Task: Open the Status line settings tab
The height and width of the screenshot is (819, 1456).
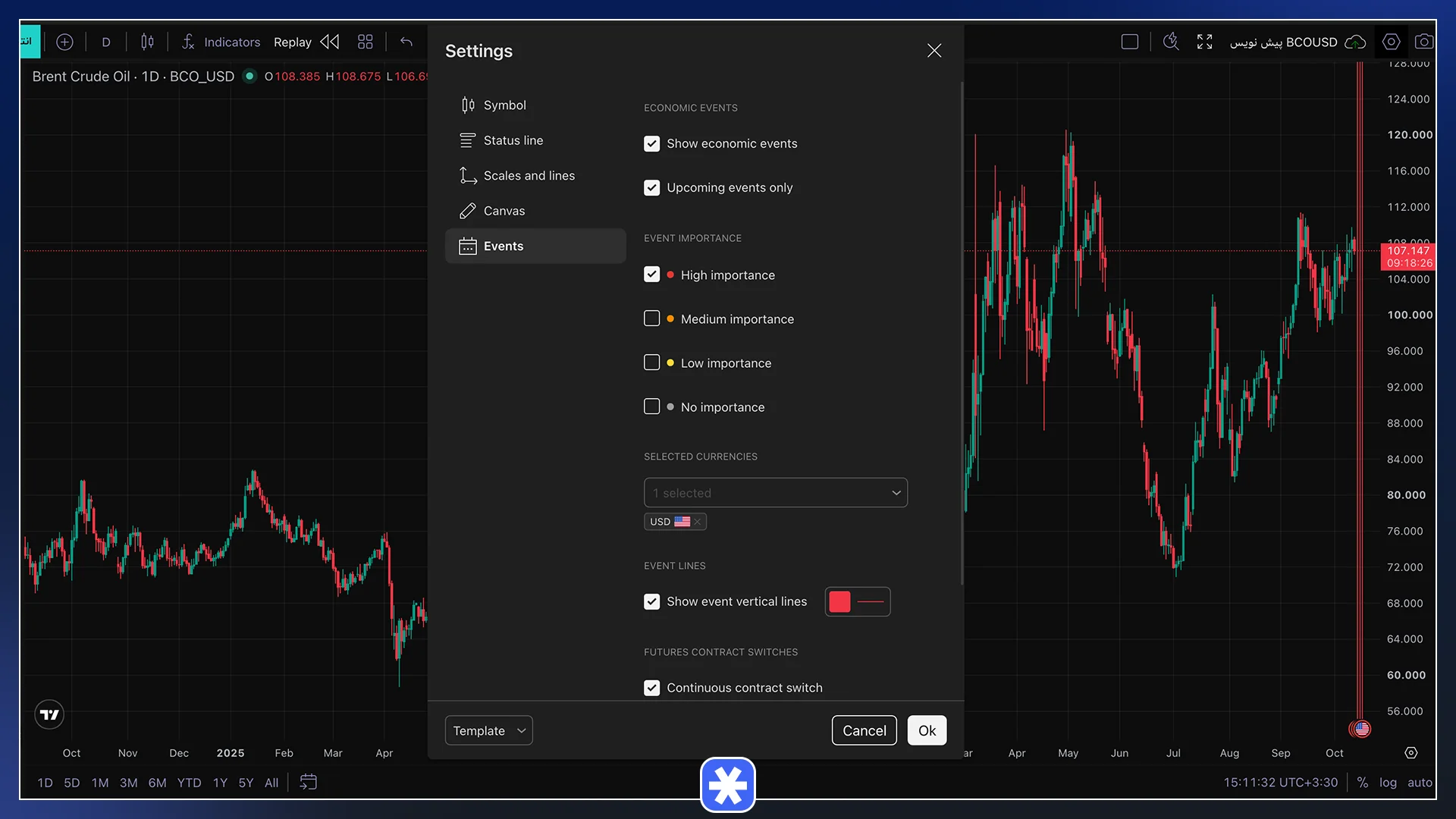Action: coord(535,140)
